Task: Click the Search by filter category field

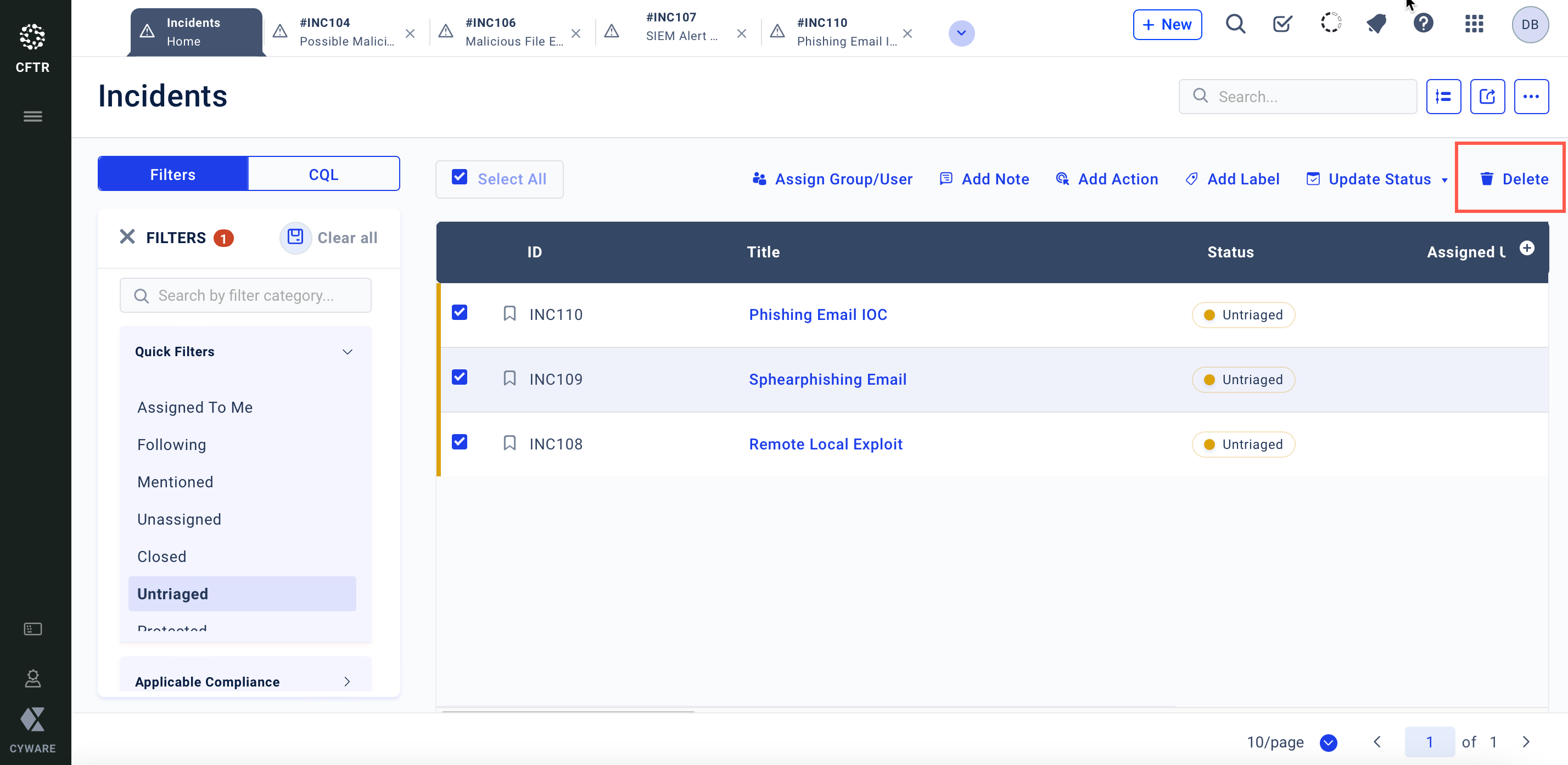Action: [x=246, y=295]
